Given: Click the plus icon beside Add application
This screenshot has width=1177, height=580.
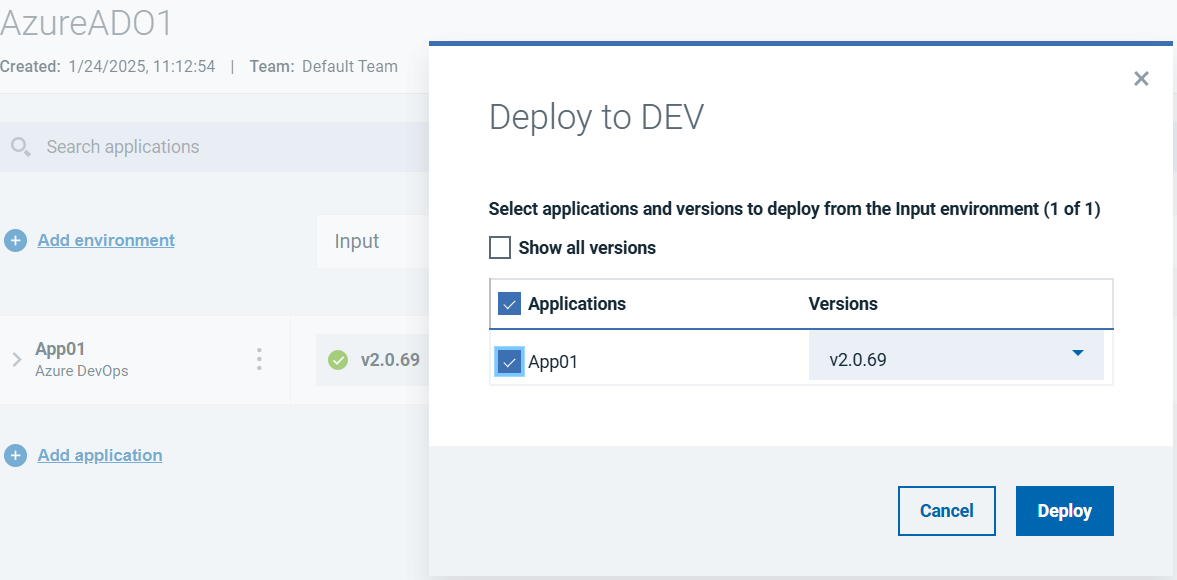Looking at the screenshot, I should click(16, 456).
